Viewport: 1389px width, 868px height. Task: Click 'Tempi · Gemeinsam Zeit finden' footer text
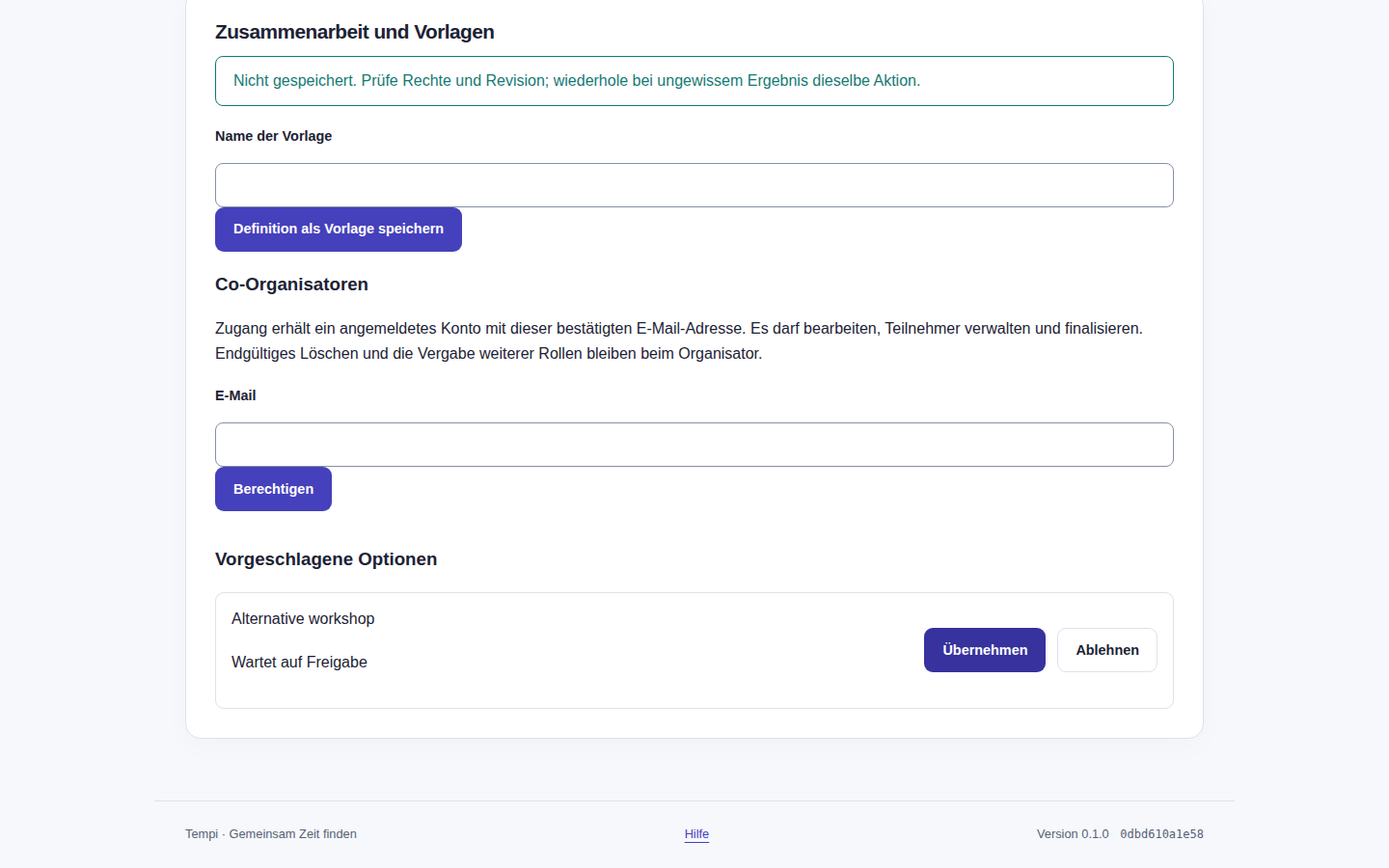(271, 834)
